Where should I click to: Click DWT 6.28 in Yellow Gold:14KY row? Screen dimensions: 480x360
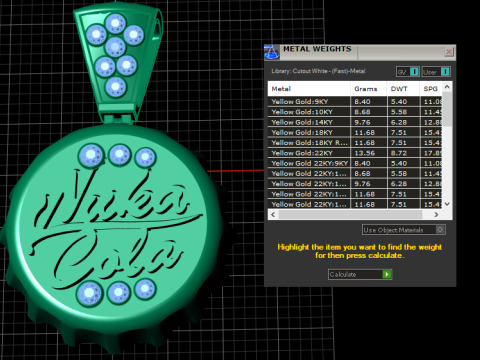[x=399, y=122]
